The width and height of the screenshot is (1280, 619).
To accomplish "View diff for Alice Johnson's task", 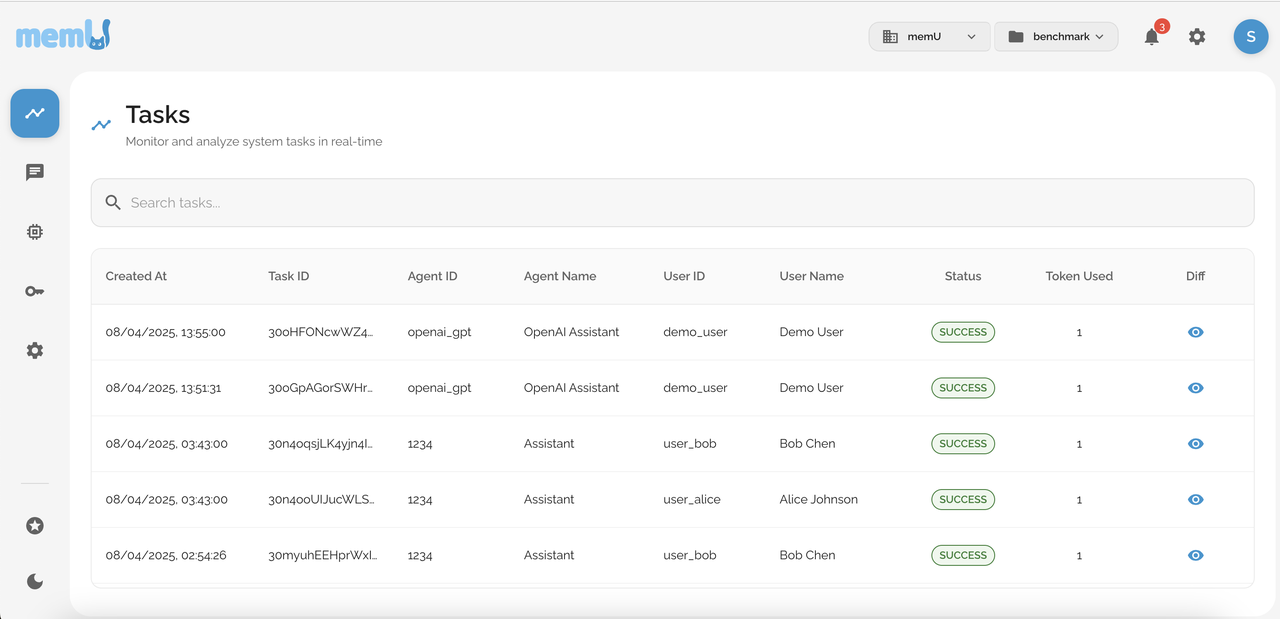I will [x=1195, y=499].
